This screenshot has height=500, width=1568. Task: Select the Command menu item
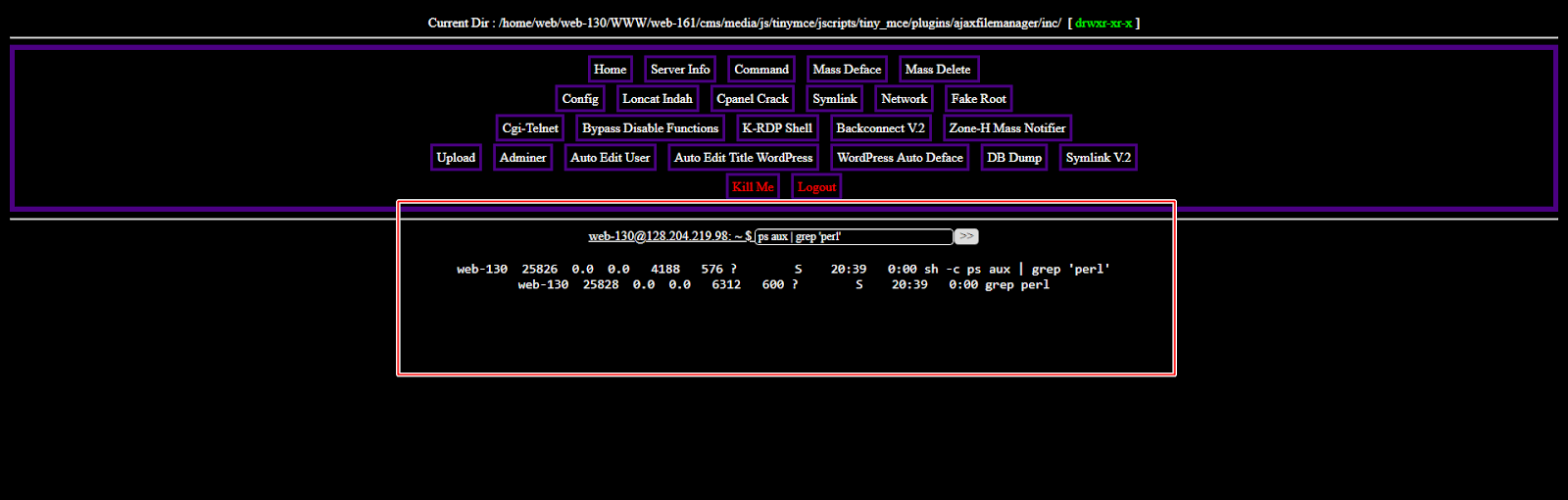[x=761, y=70]
